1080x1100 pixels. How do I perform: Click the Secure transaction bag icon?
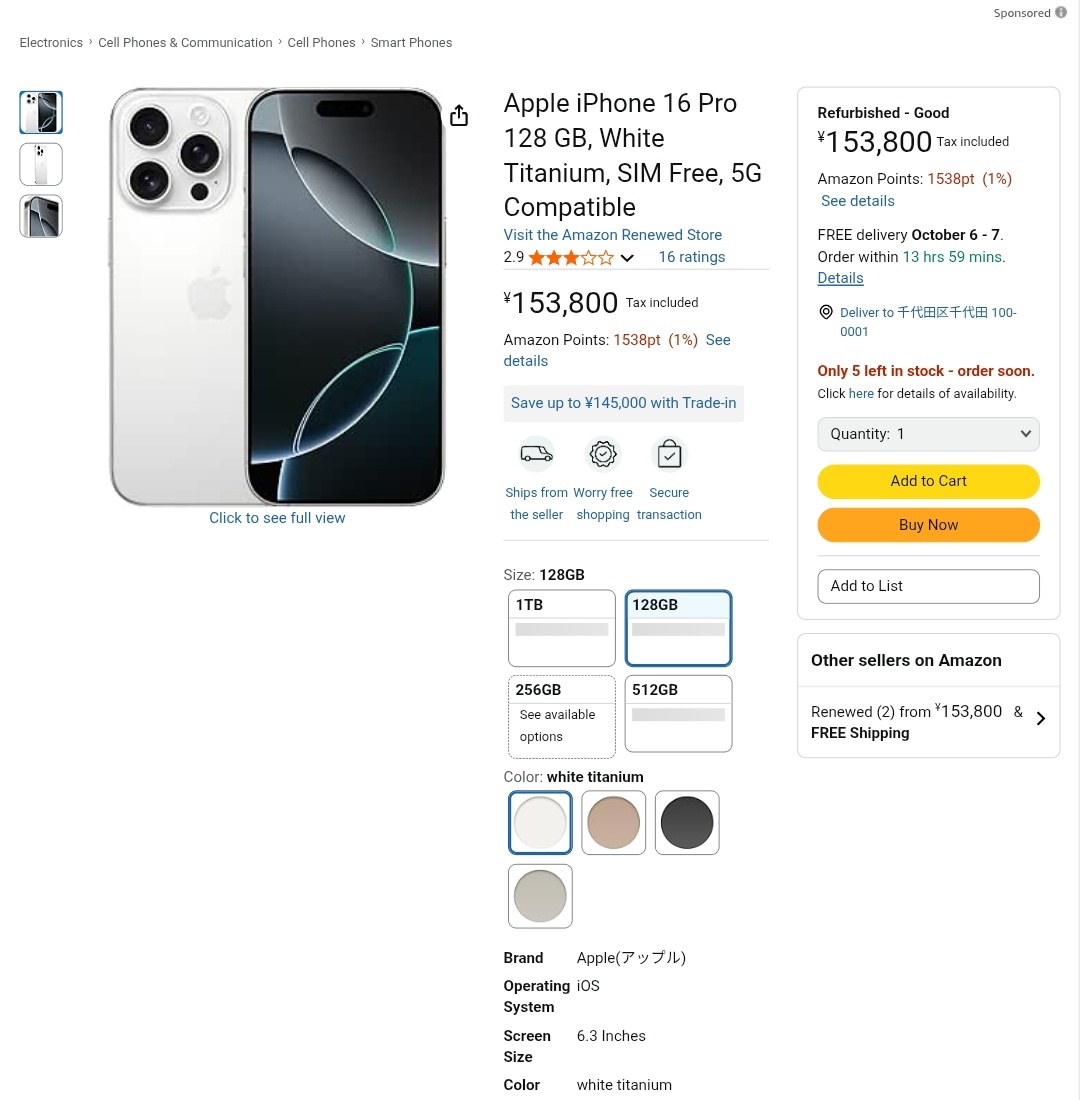click(669, 455)
